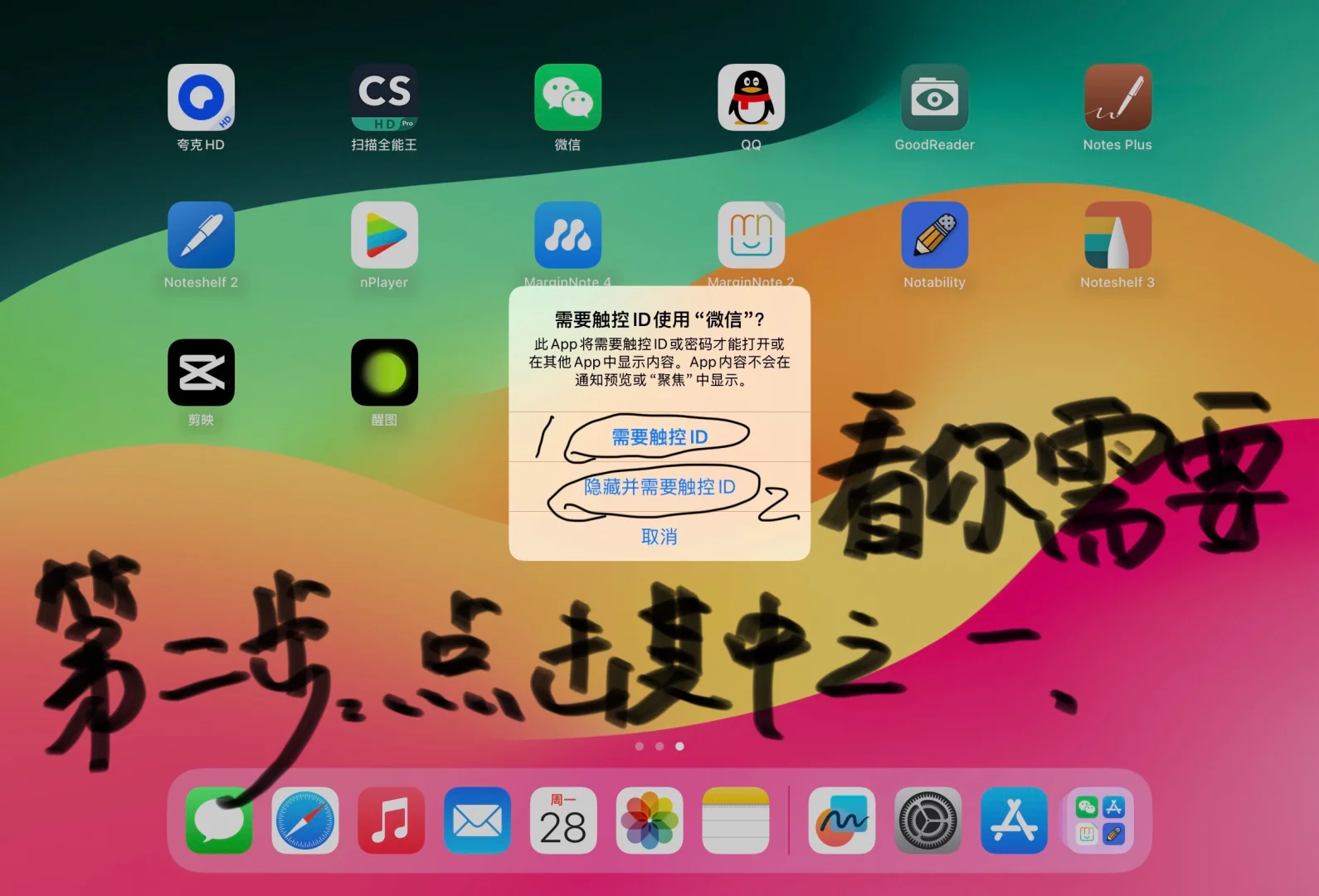Screen dimensions: 1319x896
Task: Open the MarginNote 4 app
Action: pyautogui.click(x=567, y=235)
